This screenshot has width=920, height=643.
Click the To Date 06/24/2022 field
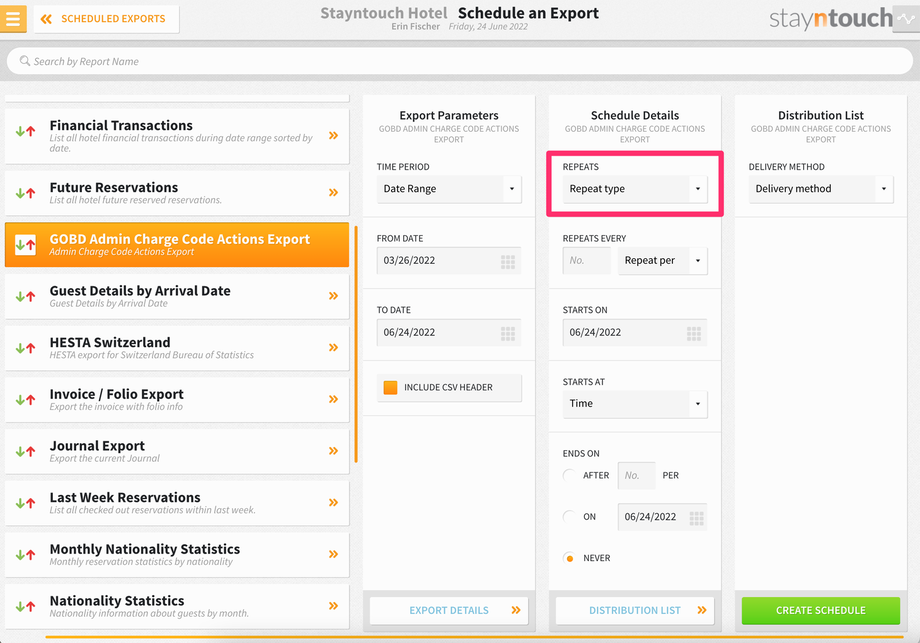coord(449,333)
